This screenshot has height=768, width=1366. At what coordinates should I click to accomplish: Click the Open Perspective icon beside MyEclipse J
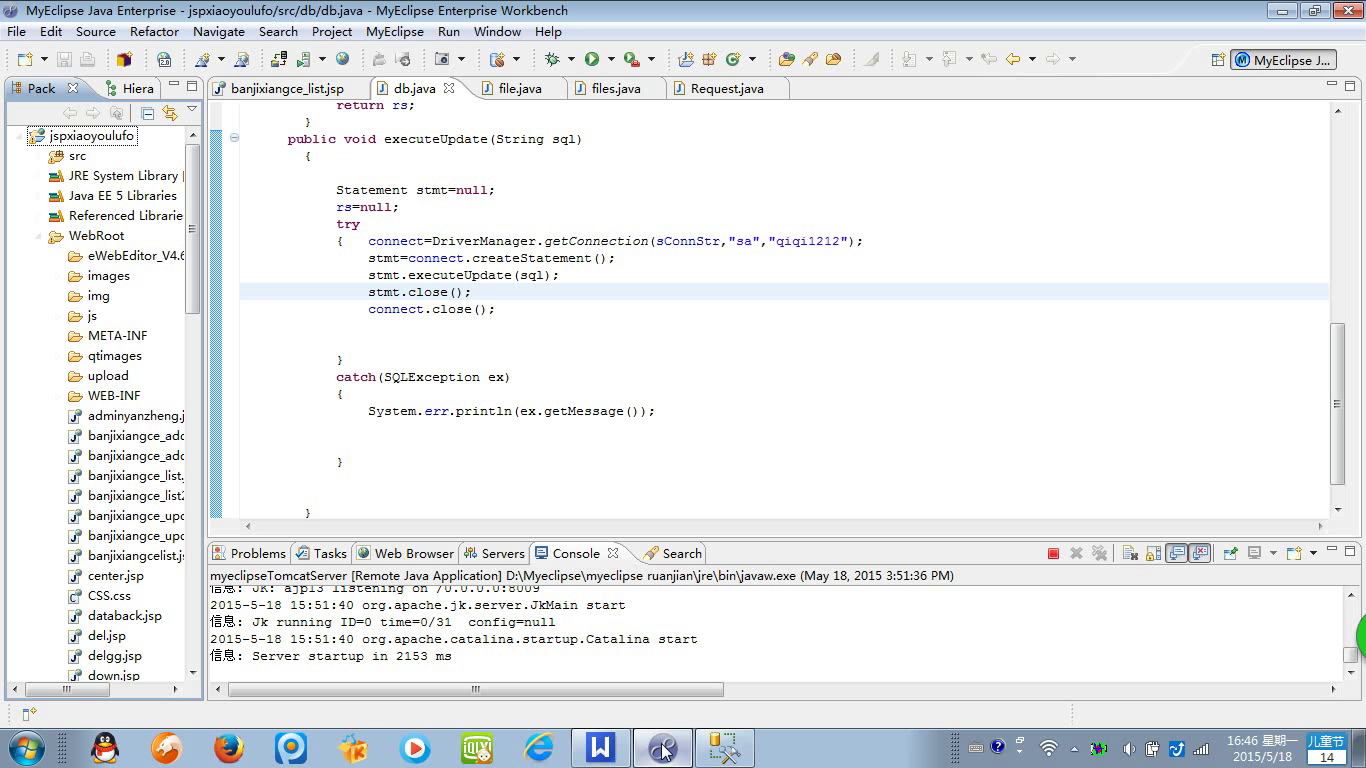pyautogui.click(x=1218, y=60)
